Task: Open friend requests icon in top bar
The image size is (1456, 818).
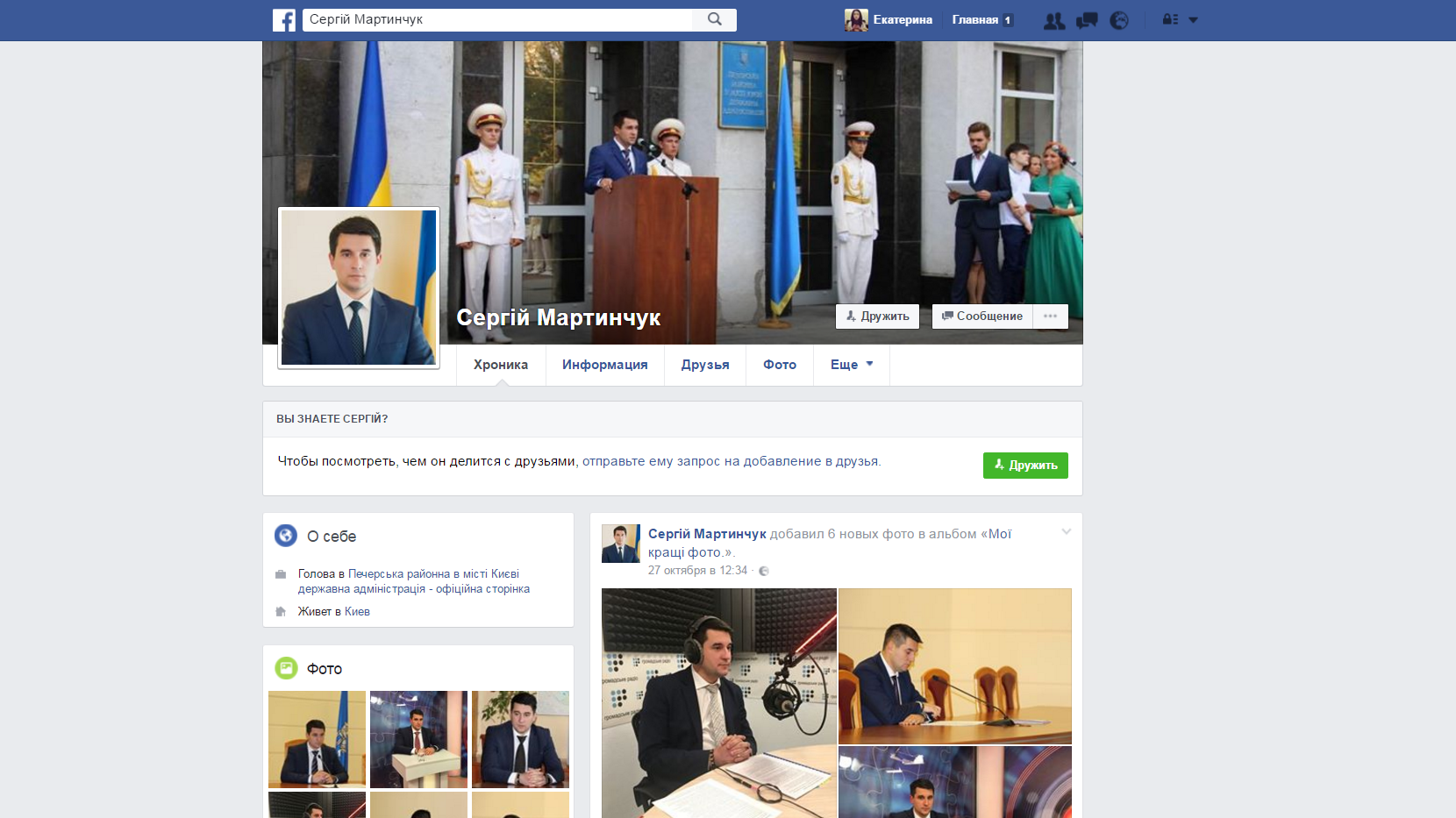Action: point(1054,20)
